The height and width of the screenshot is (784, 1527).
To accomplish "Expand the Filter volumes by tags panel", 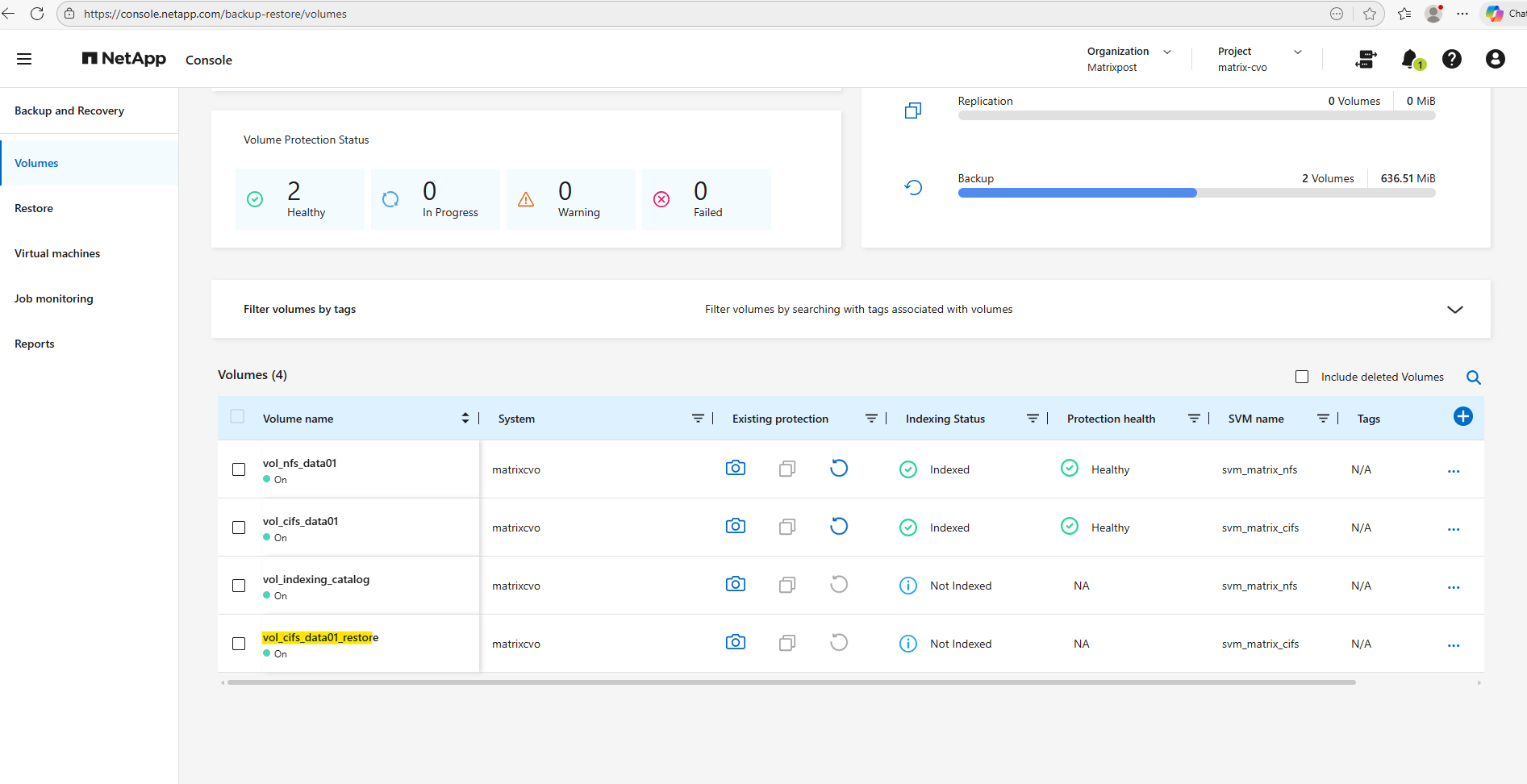I will tap(1454, 310).
